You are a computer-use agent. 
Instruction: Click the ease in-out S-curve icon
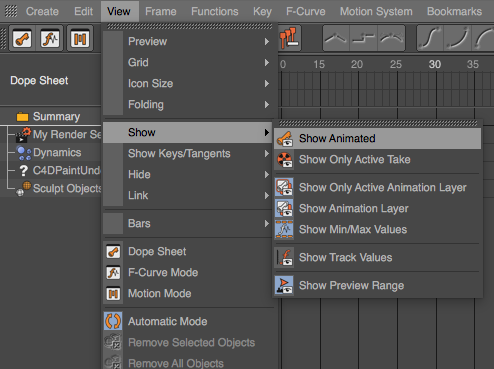tap(431, 38)
